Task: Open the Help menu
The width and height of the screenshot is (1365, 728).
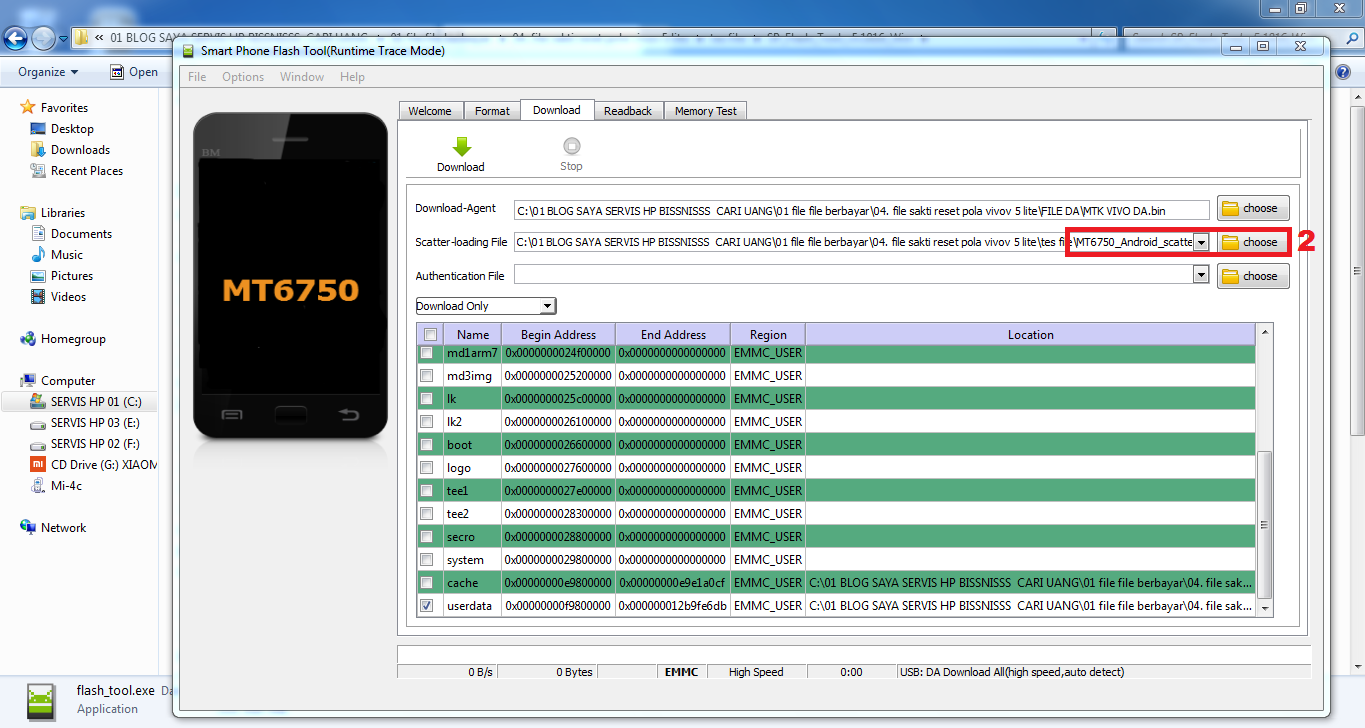Action: 352,77
